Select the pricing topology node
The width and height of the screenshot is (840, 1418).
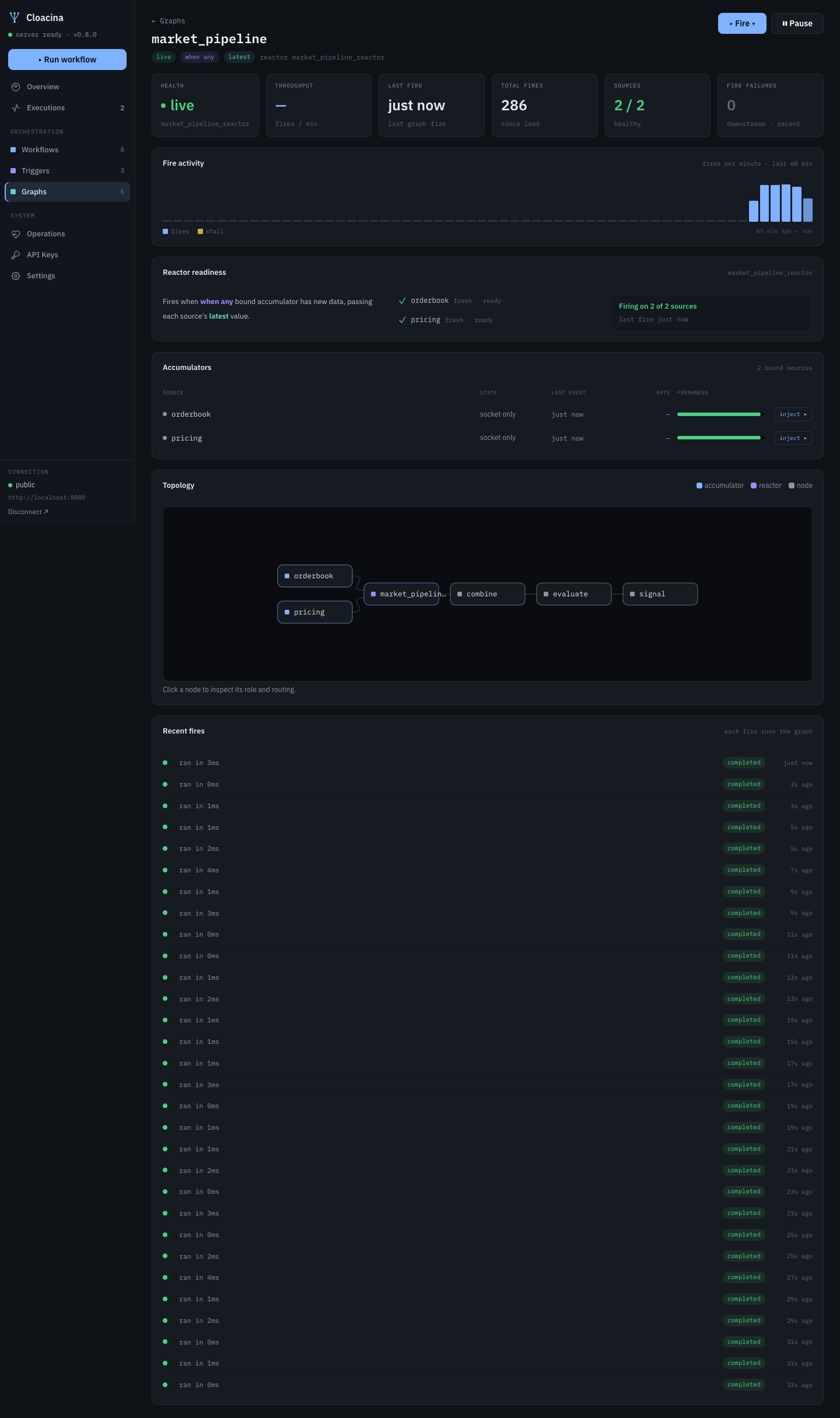(x=315, y=612)
